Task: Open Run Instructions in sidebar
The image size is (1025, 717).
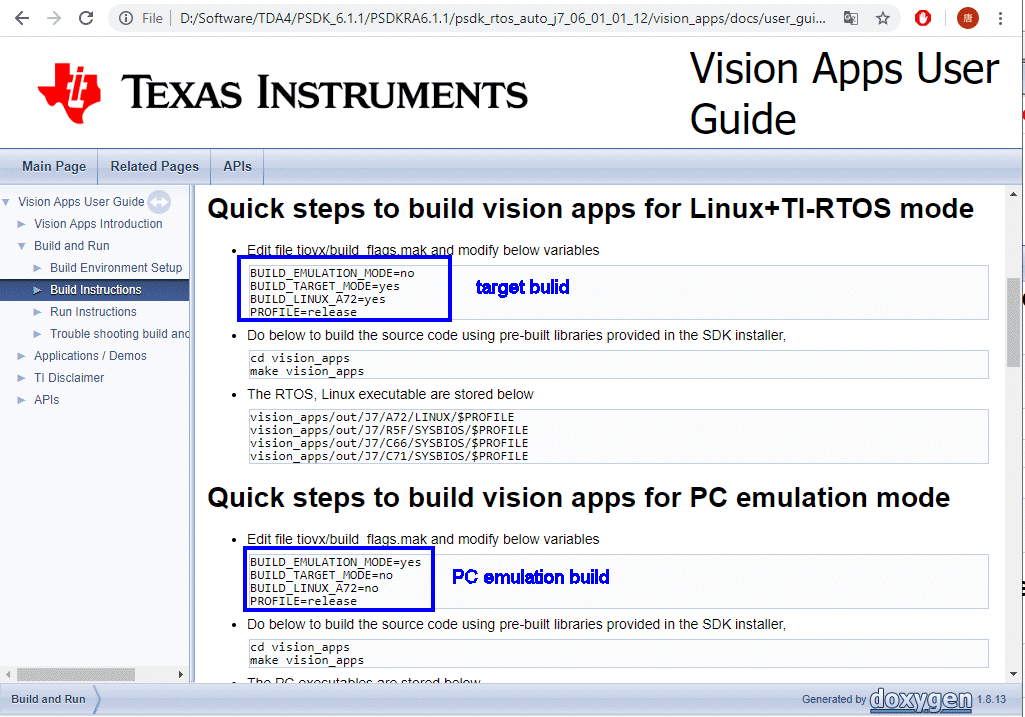Action: [93, 312]
